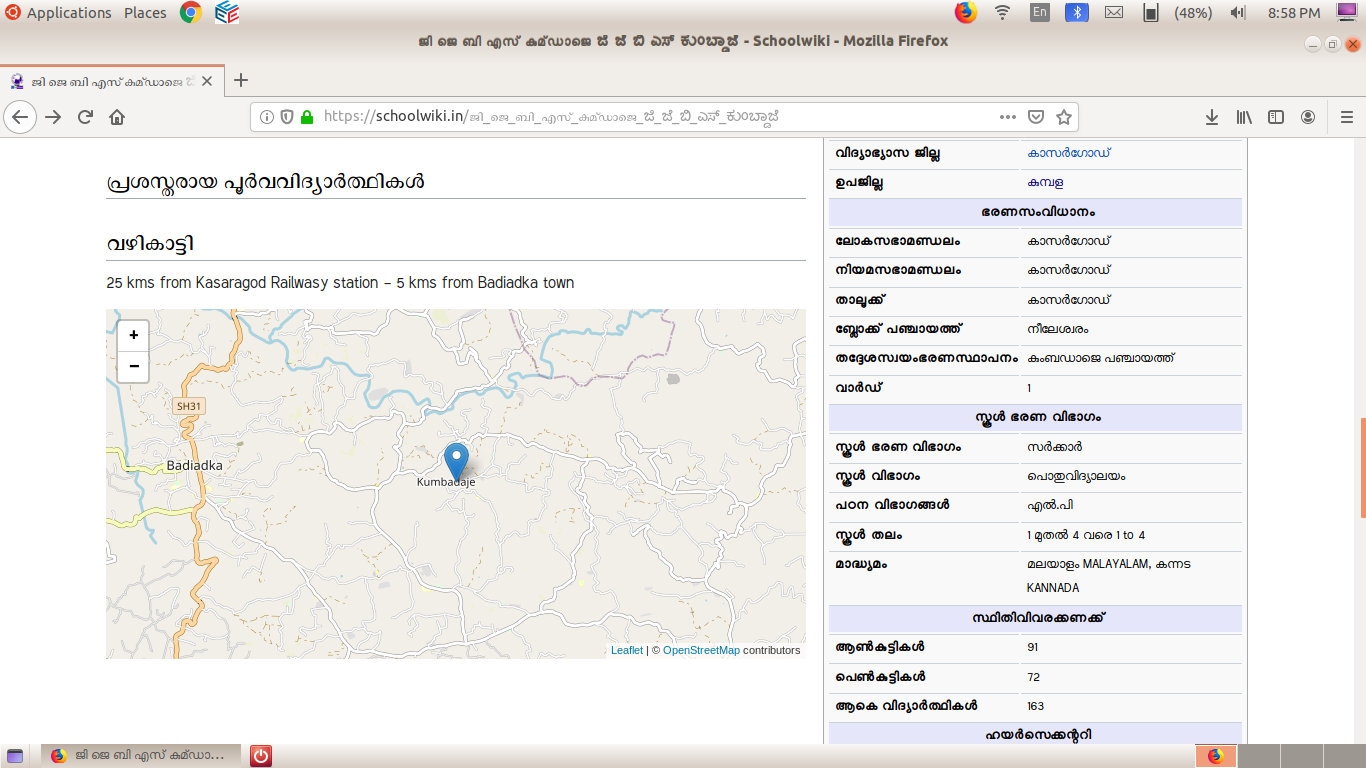Show the Library bookmarks and history
Image resolution: width=1366 pixels, height=768 pixels.
click(x=1244, y=117)
